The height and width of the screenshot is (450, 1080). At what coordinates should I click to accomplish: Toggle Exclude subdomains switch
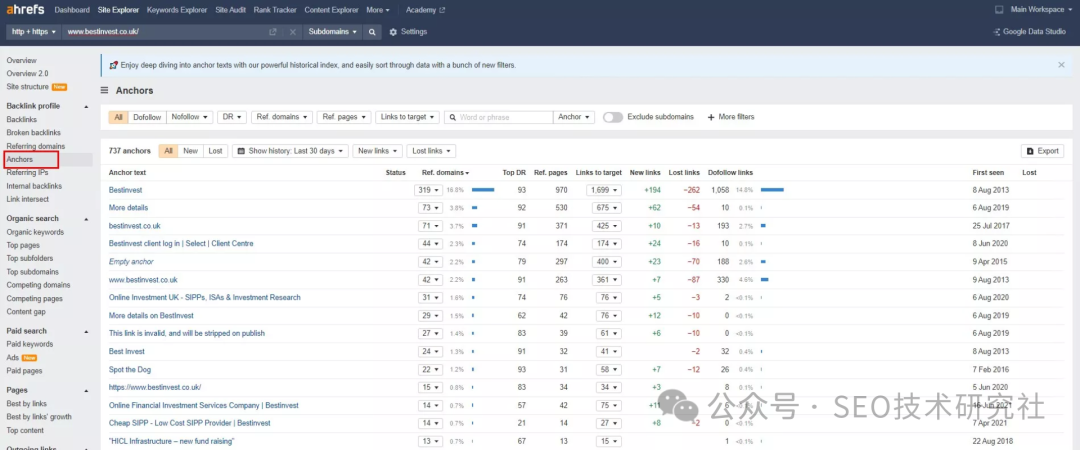click(613, 117)
